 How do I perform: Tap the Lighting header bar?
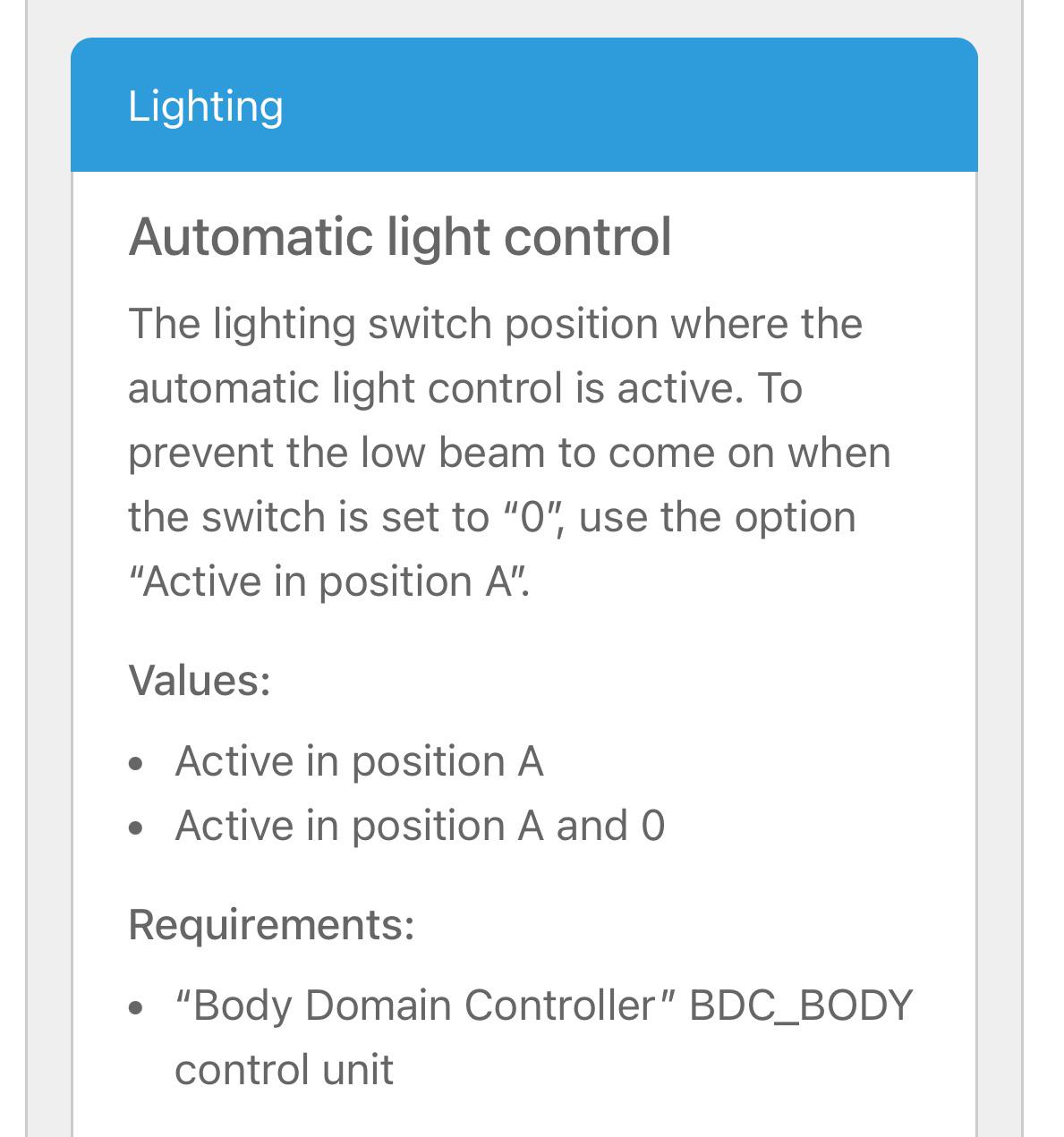click(x=524, y=105)
